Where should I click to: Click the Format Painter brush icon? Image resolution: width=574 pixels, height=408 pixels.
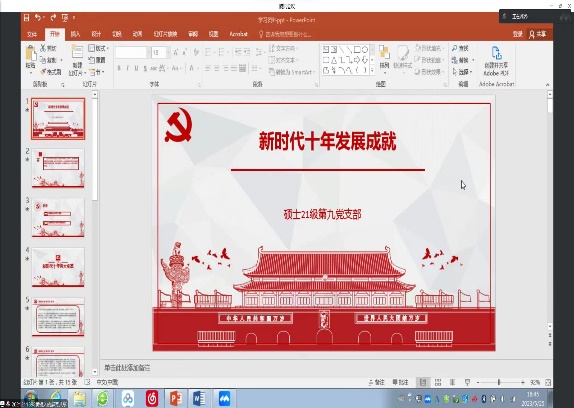pos(43,72)
